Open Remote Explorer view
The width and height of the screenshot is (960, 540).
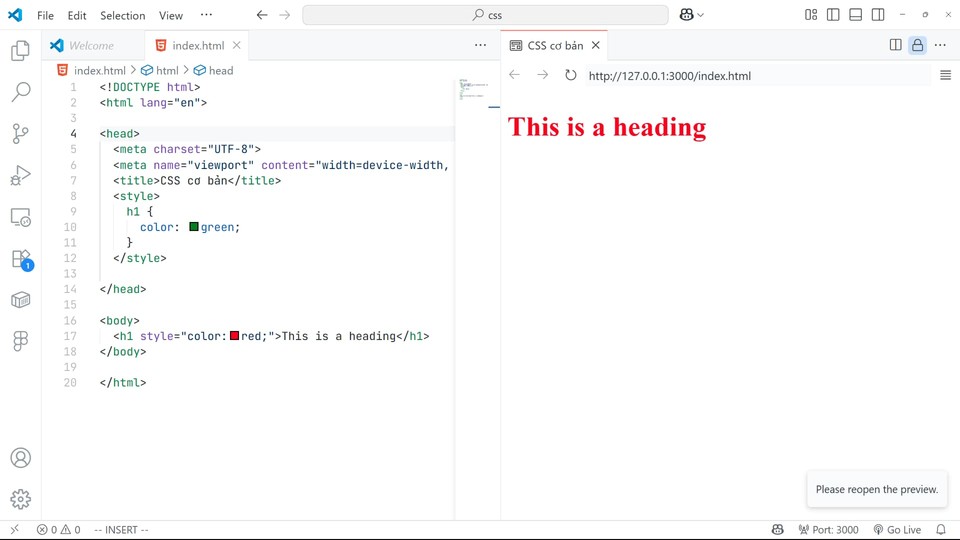(20, 217)
